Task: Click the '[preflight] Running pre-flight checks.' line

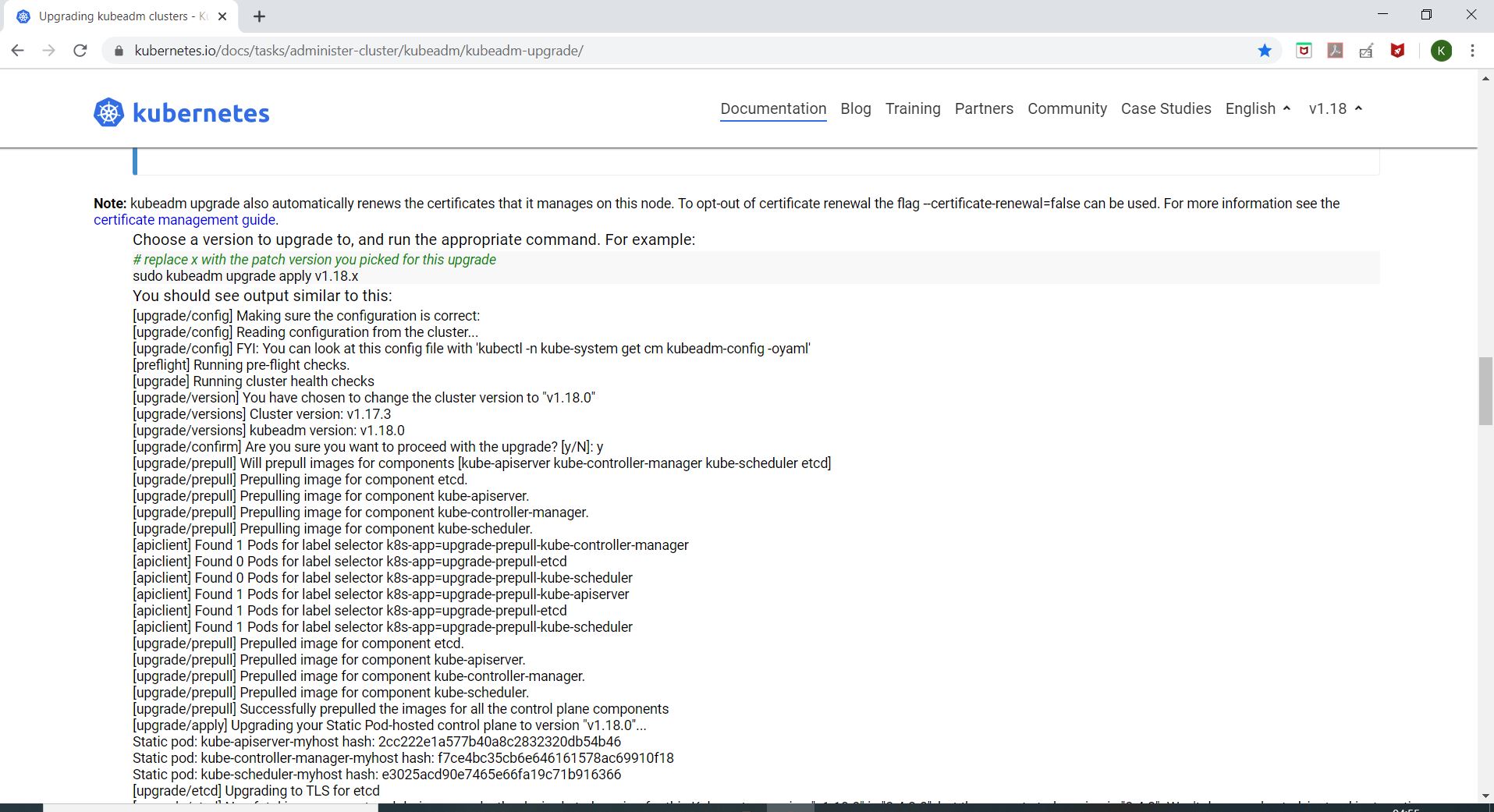Action: [x=241, y=365]
